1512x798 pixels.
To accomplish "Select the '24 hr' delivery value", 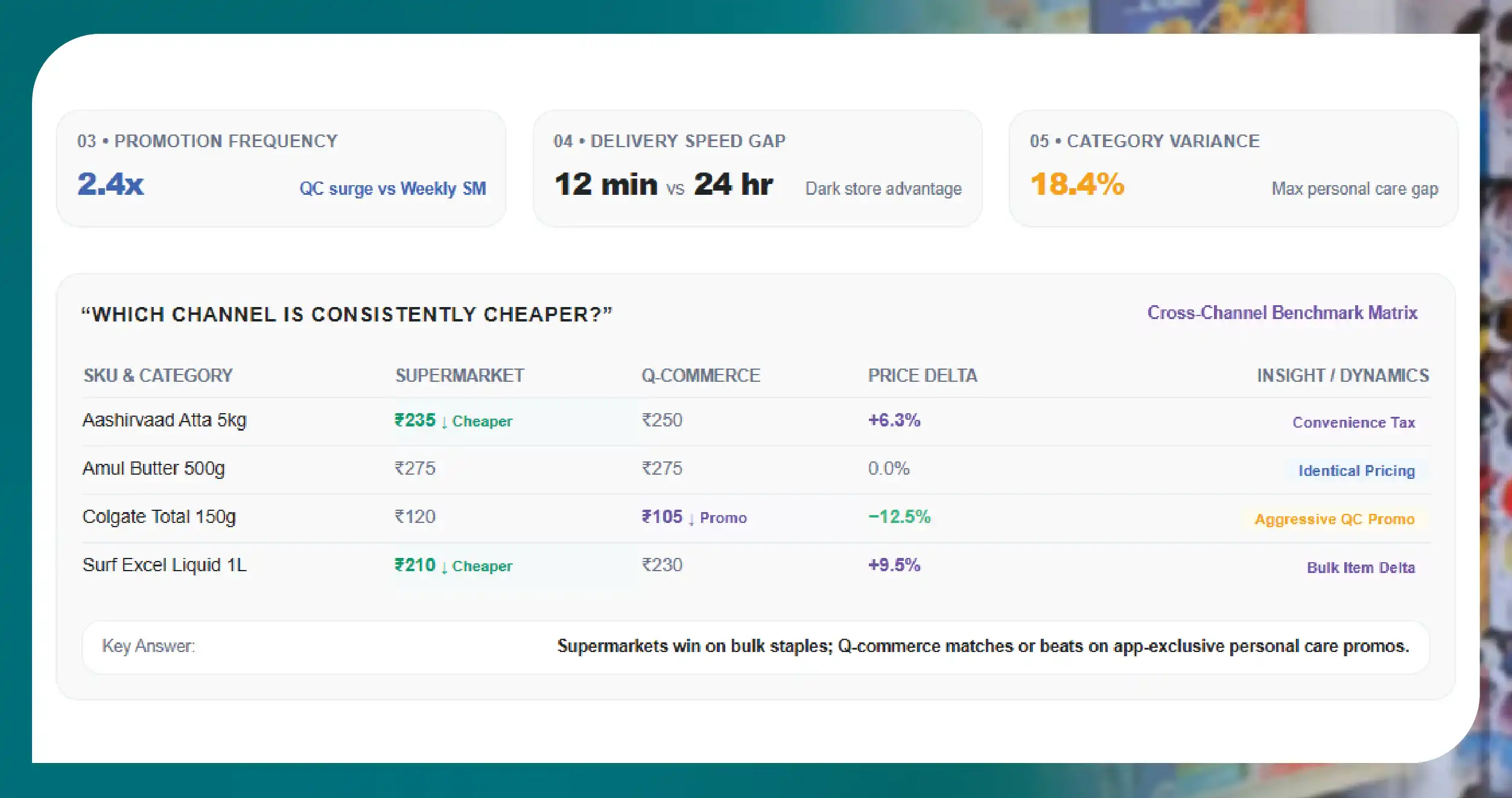I will (x=733, y=184).
